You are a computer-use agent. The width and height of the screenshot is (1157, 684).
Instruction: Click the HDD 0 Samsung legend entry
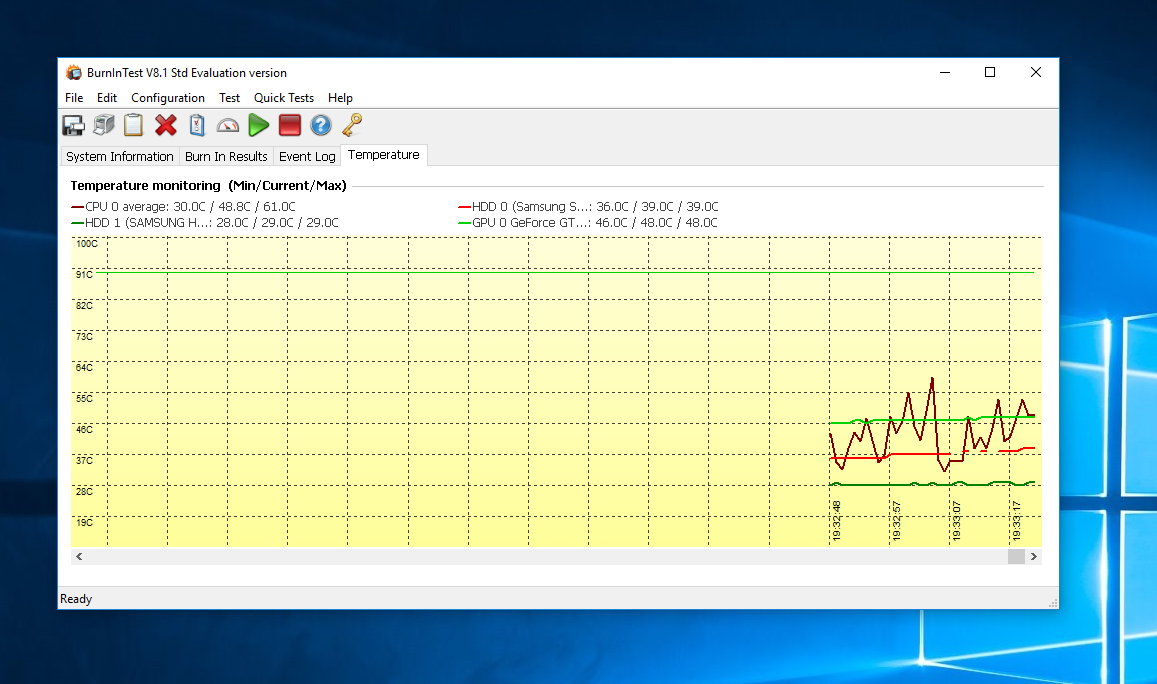[x=588, y=207]
